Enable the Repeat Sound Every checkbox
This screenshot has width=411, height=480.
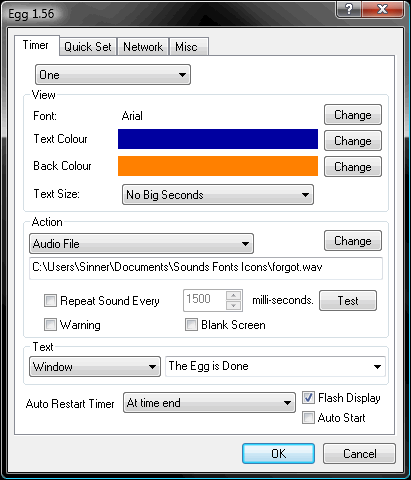50,300
